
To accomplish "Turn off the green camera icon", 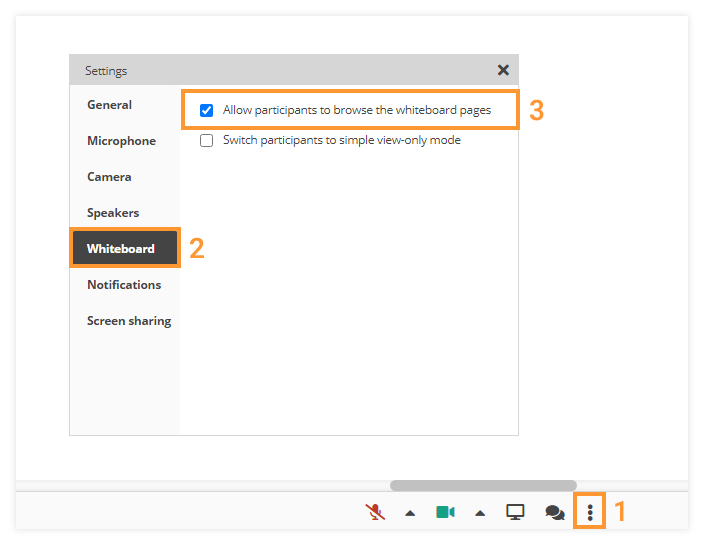I will pos(445,512).
